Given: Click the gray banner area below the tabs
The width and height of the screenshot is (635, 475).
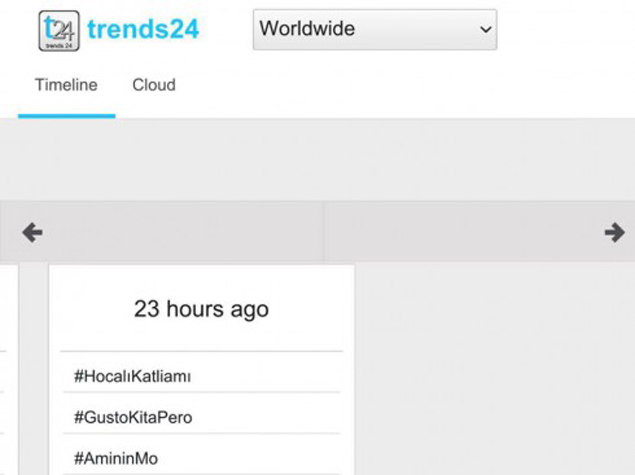Looking at the screenshot, I should click(317, 160).
